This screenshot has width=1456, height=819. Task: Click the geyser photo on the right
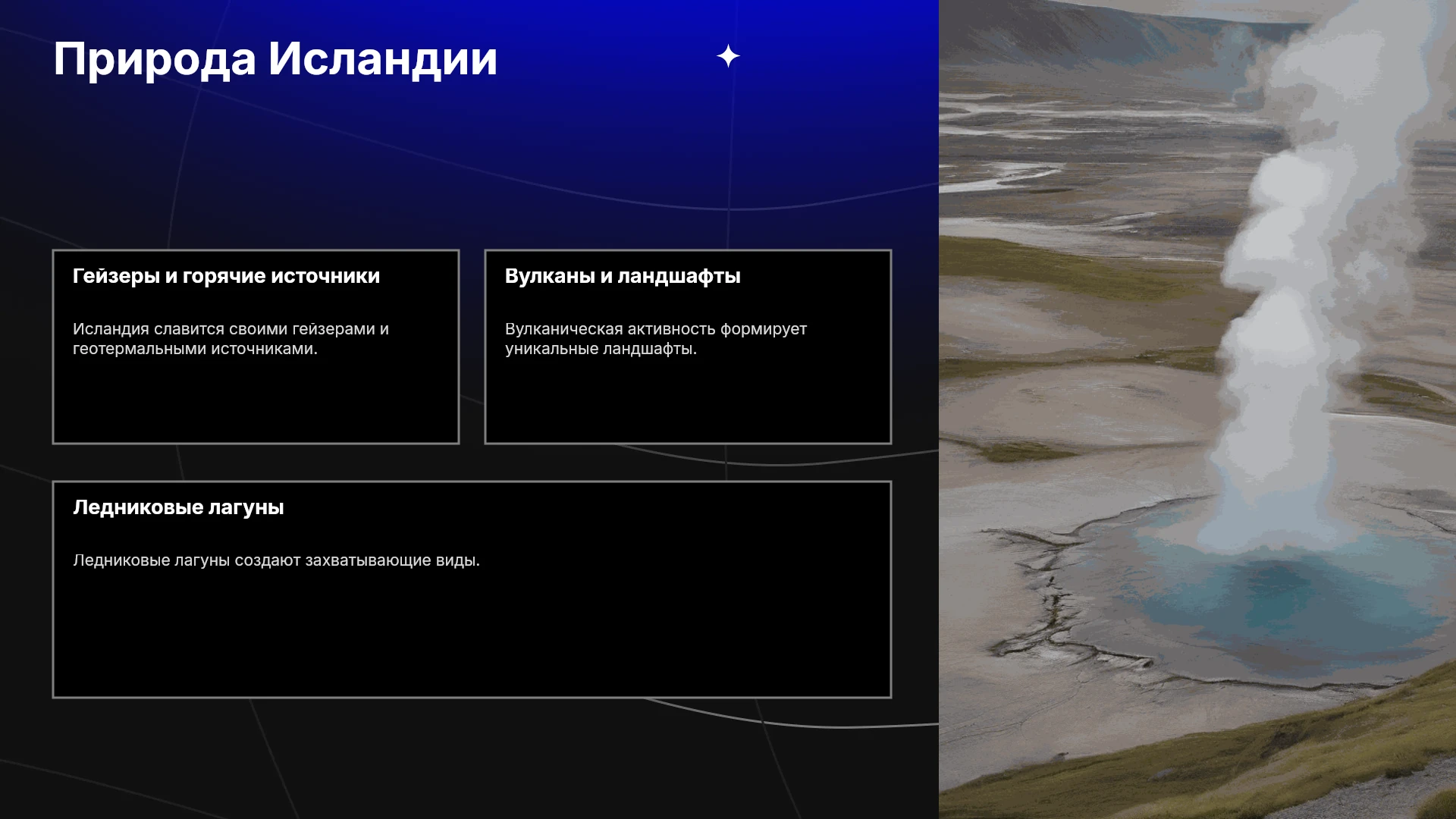pyautogui.click(x=1197, y=409)
